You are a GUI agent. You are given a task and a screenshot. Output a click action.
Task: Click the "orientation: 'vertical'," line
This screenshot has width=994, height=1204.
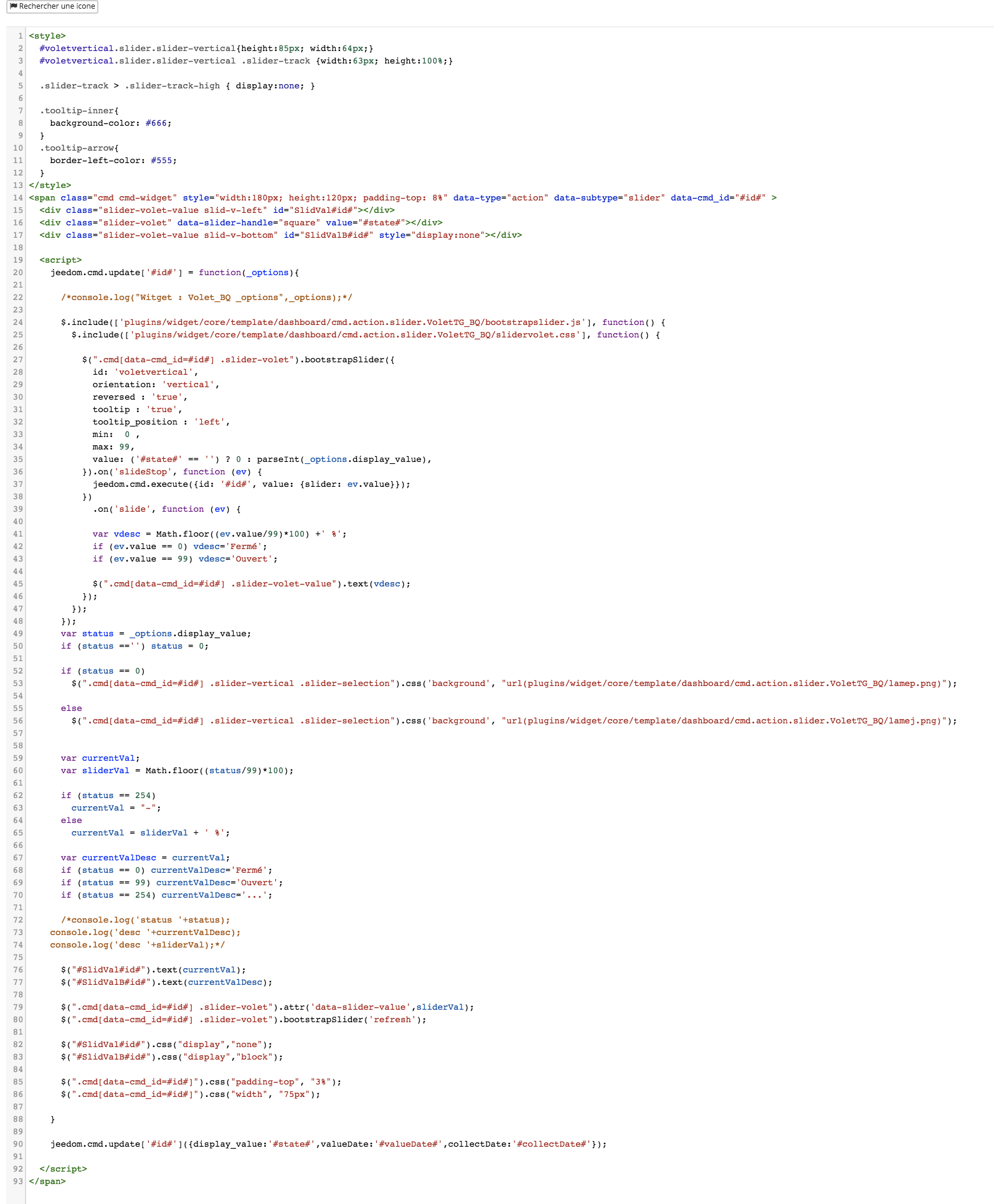(156, 385)
